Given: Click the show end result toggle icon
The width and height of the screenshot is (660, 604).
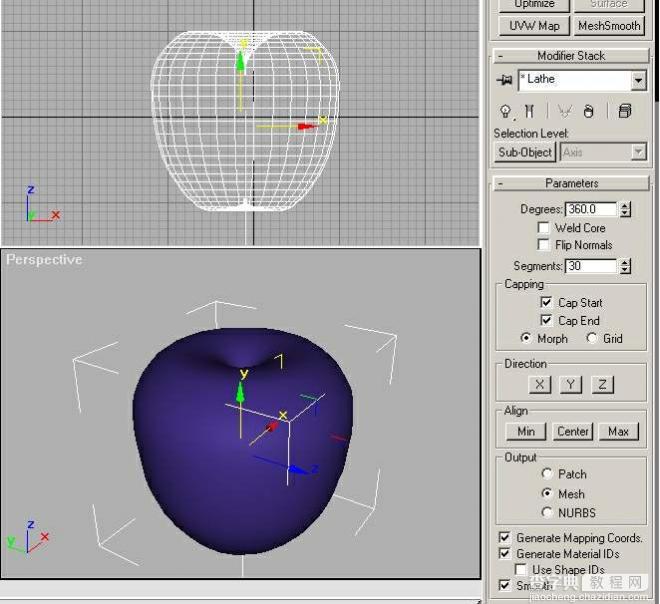Looking at the screenshot, I should [x=529, y=112].
